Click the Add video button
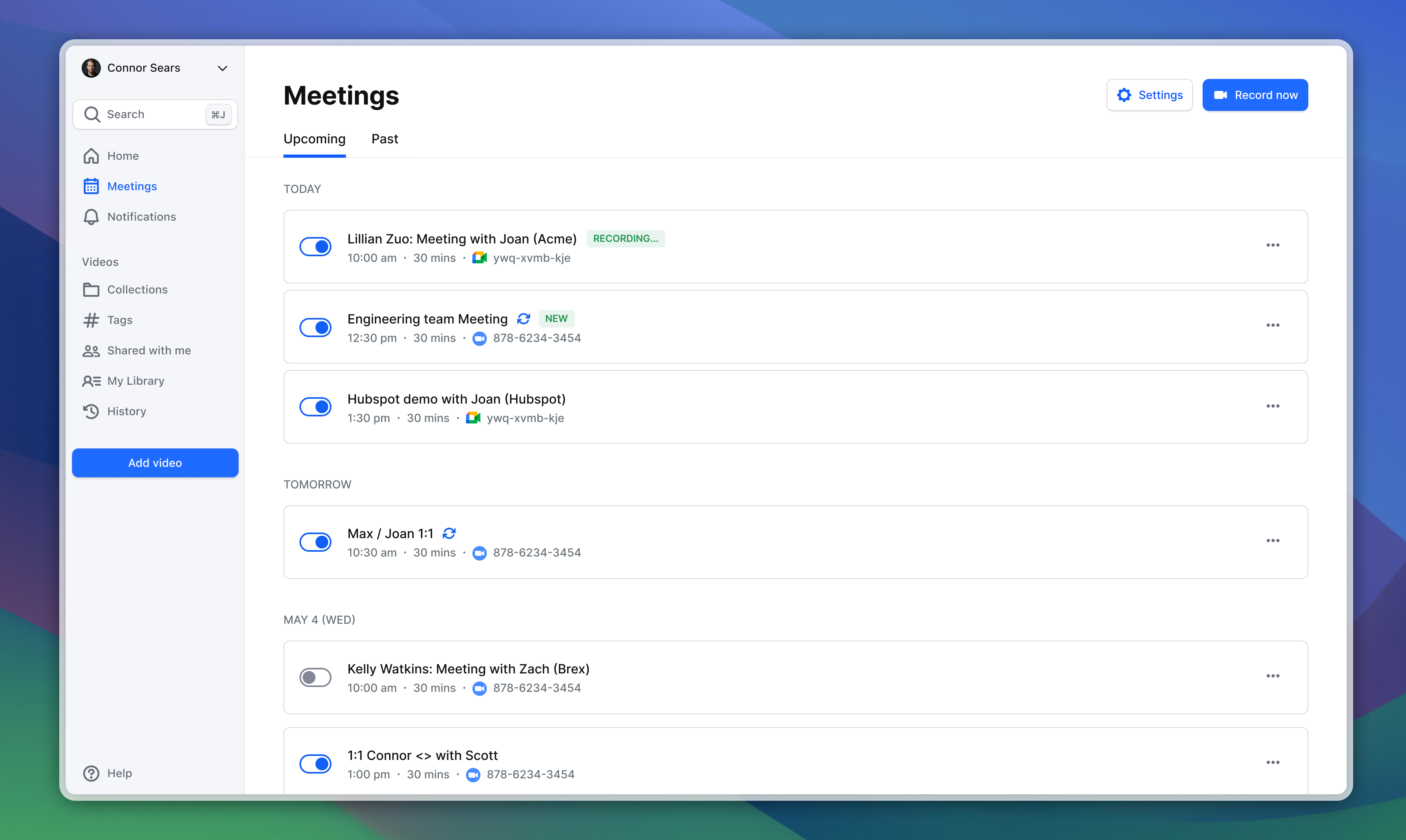This screenshot has width=1406, height=840. point(155,463)
